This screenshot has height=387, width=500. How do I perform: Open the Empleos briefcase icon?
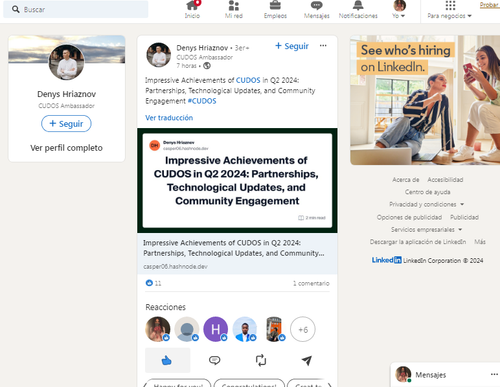(275, 5)
